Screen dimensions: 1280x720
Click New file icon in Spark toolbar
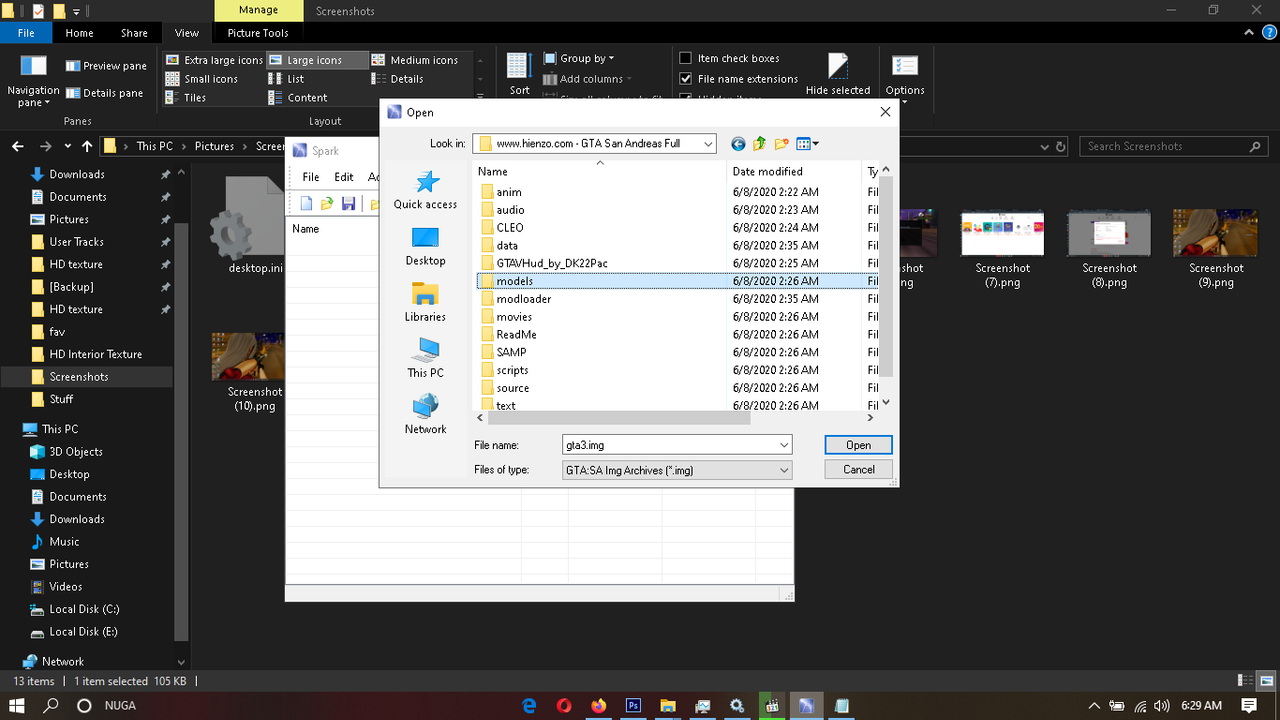coord(306,204)
